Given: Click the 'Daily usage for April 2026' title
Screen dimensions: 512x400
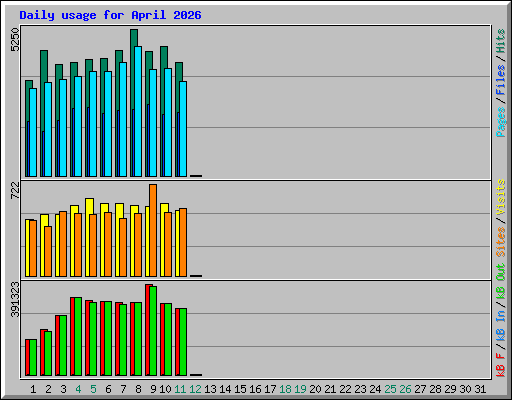Looking at the screenshot, I should point(110,15).
